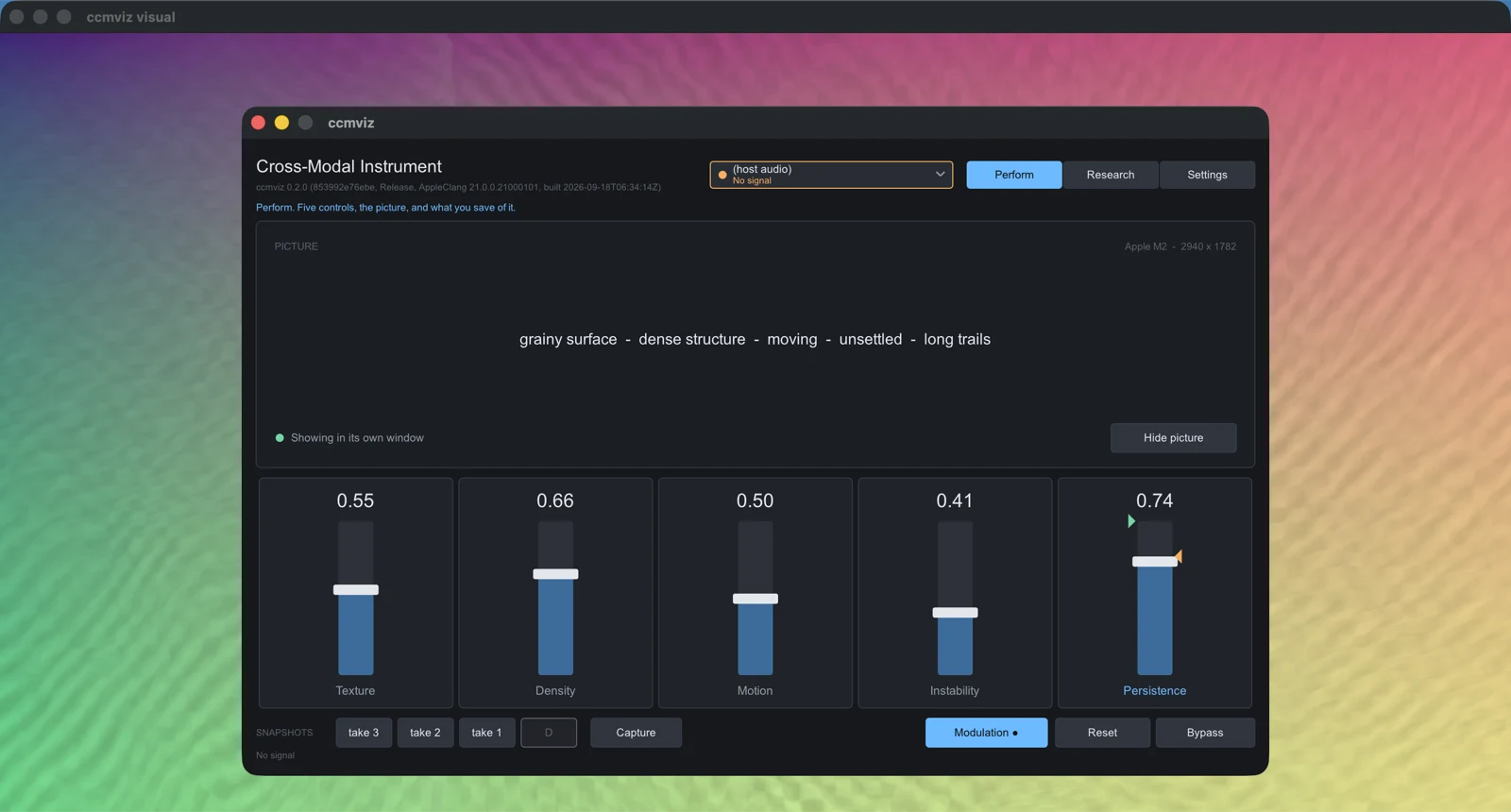Switch to the Research tab
The width and height of the screenshot is (1511, 812).
click(1111, 175)
